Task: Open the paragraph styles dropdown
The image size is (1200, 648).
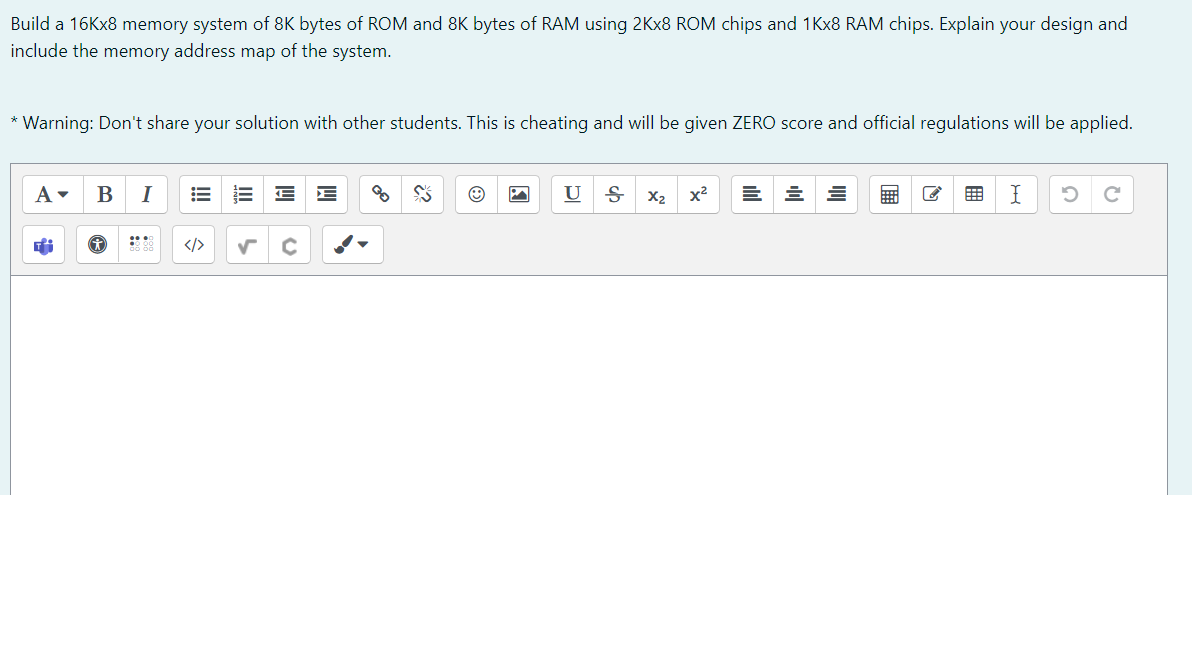Action: (x=51, y=194)
